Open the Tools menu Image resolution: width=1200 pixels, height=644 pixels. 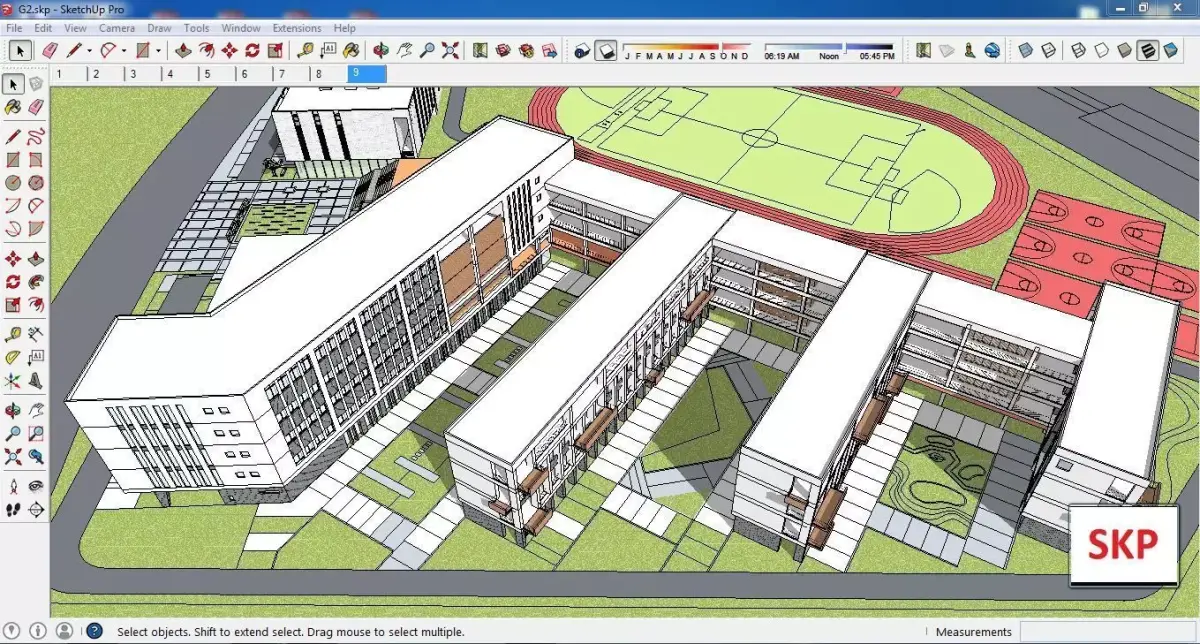point(196,28)
